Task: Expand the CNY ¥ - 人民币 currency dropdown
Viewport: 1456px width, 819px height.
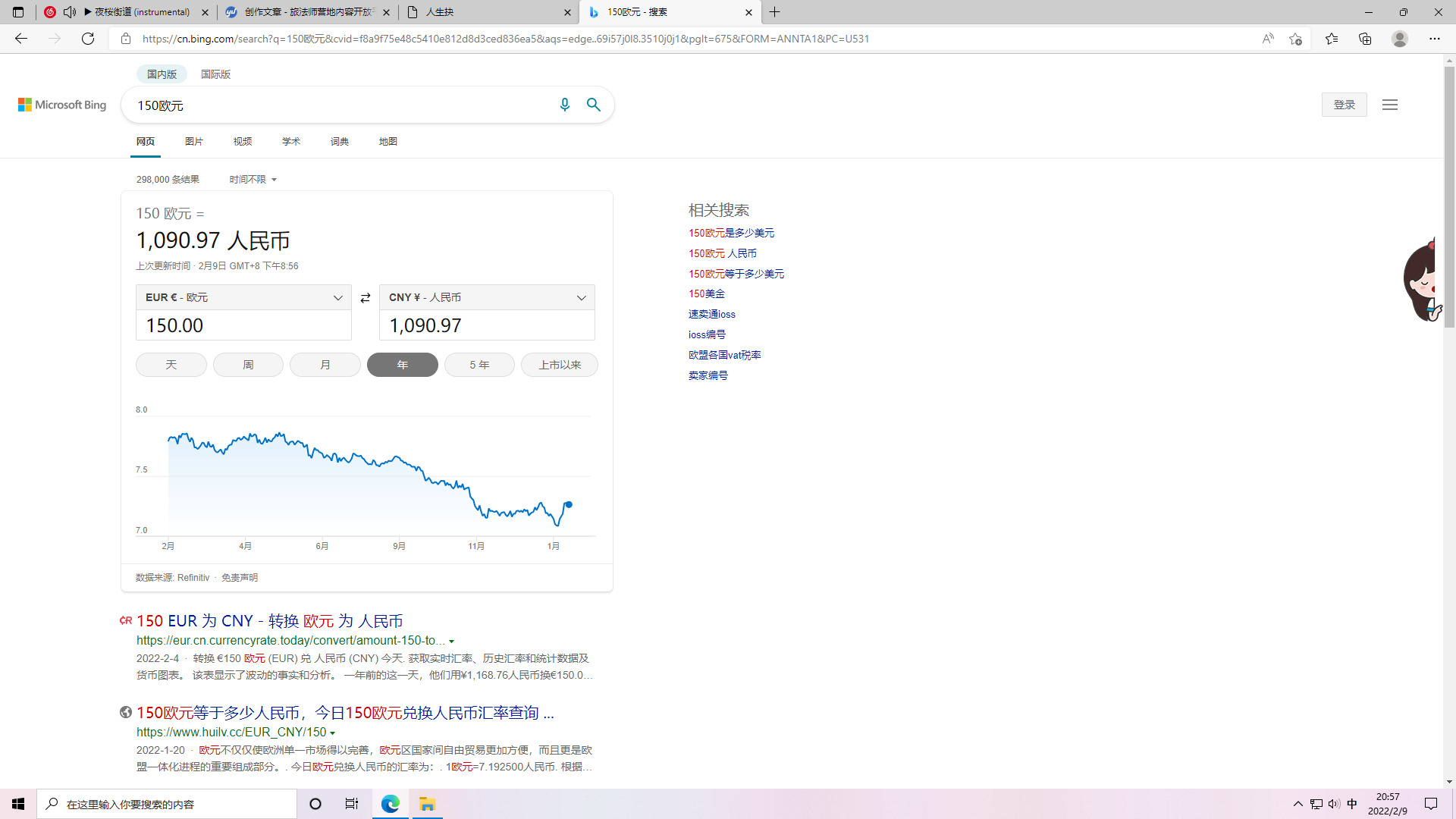Action: coord(487,297)
